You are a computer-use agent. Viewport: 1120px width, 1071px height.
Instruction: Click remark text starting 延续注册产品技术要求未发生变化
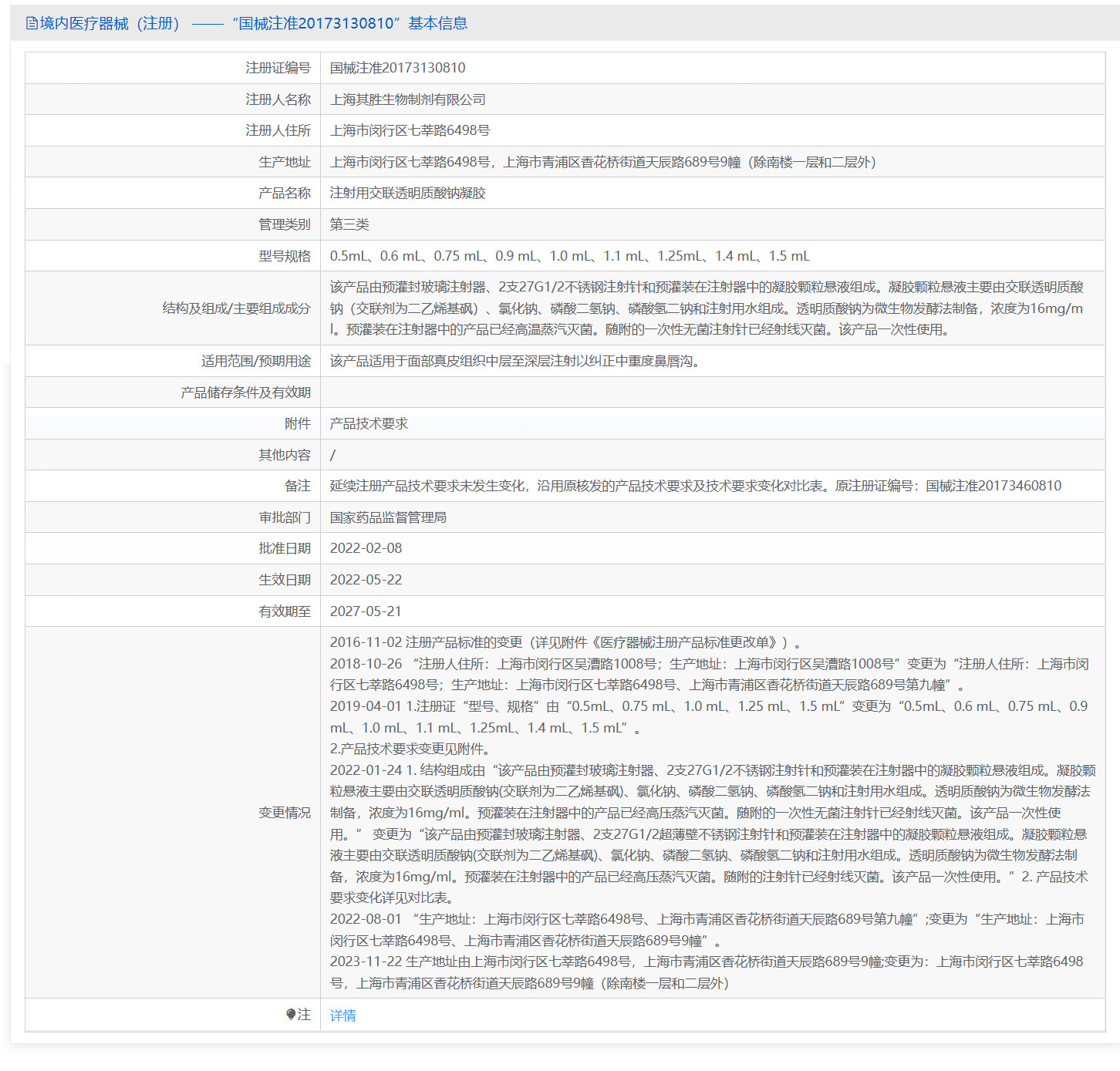click(x=696, y=486)
